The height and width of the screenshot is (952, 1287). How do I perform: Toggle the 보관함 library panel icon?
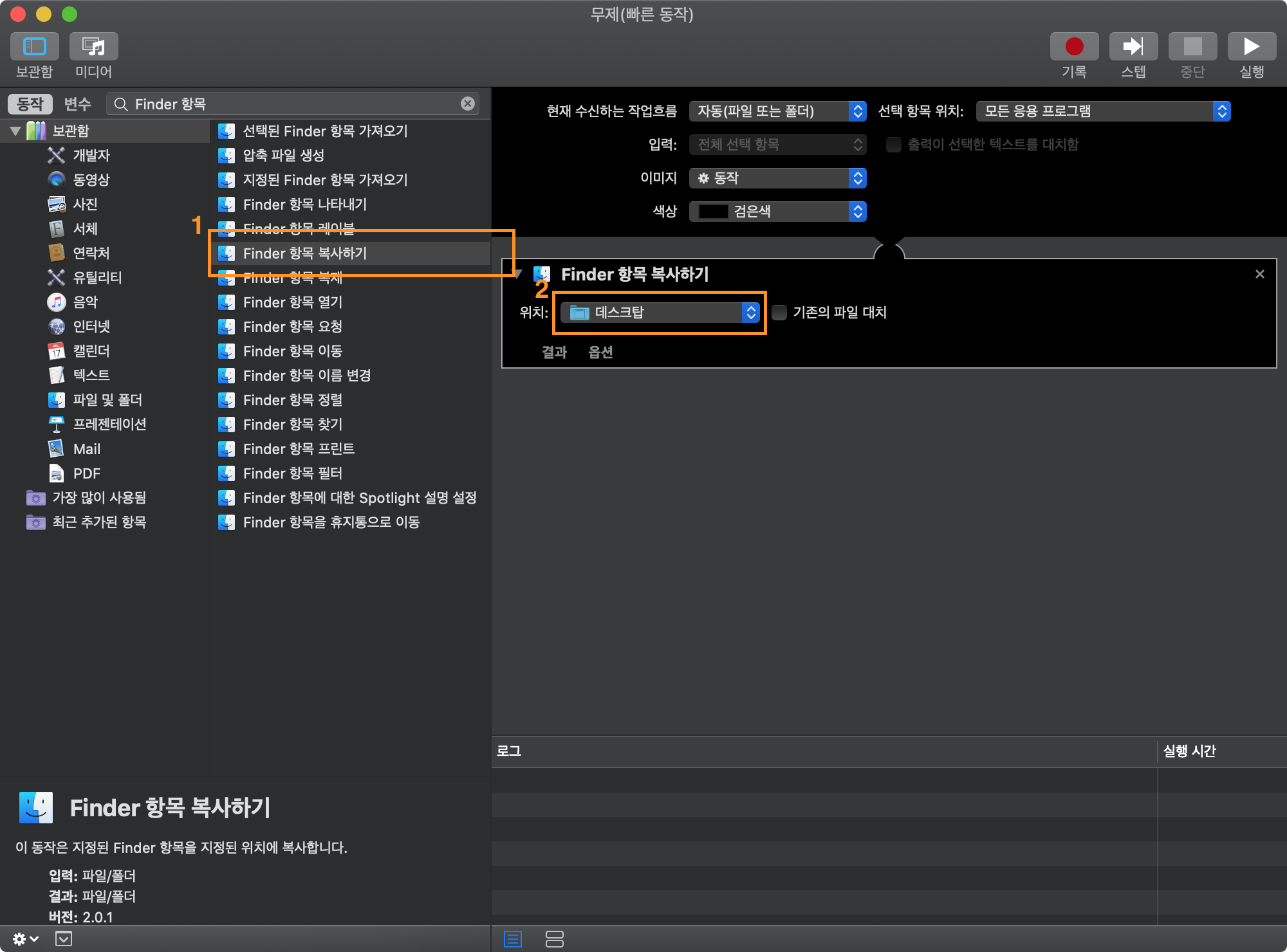coord(35,46)
